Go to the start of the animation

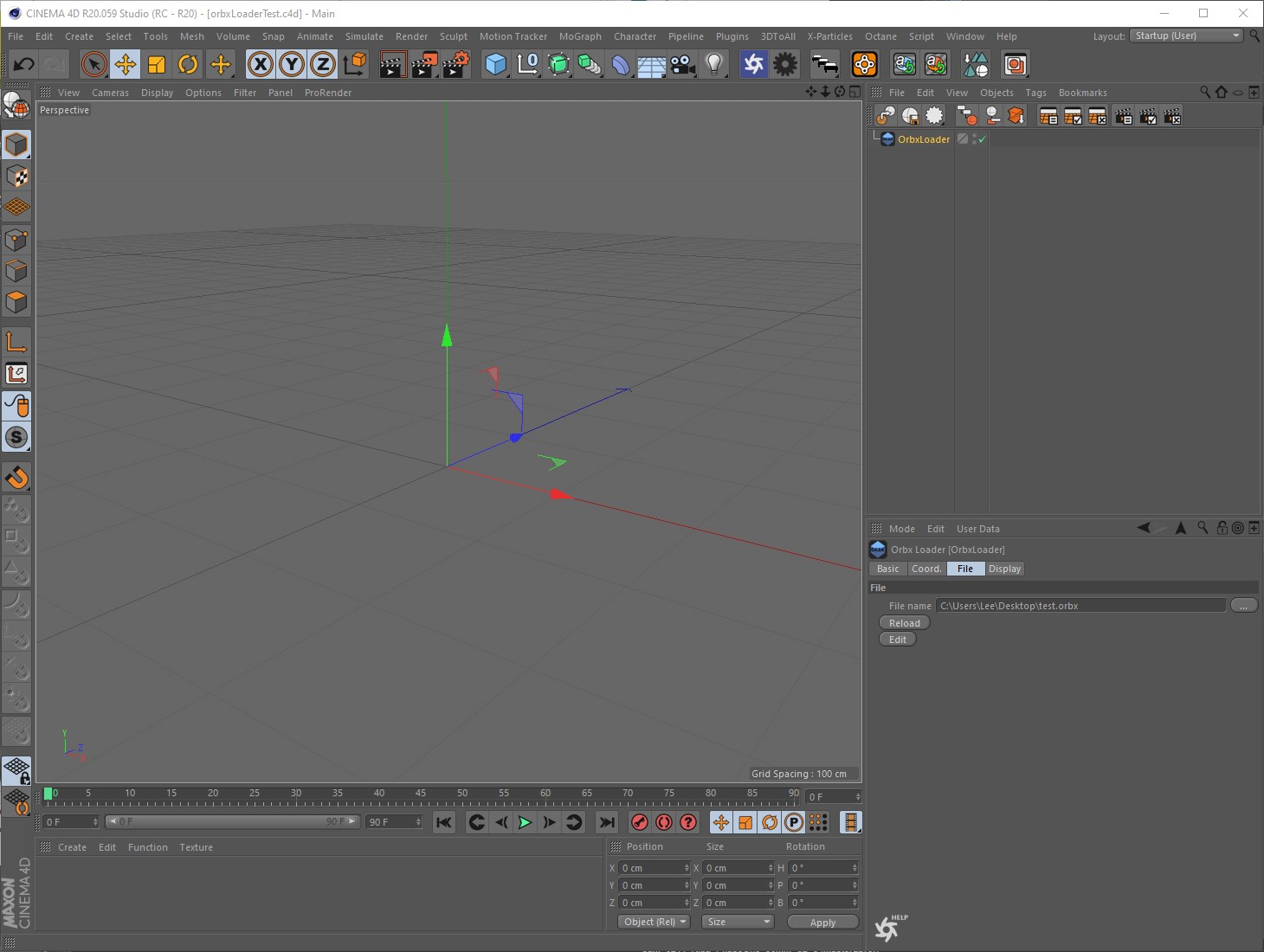pyautogui.click(x=444, y=822)
